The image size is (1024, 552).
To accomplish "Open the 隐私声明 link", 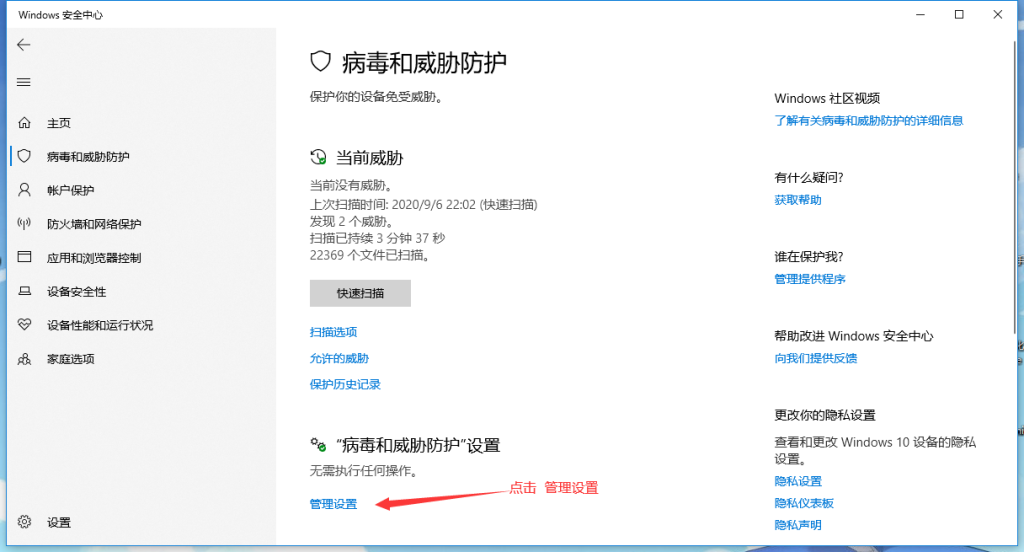I will tap(798, 525).
